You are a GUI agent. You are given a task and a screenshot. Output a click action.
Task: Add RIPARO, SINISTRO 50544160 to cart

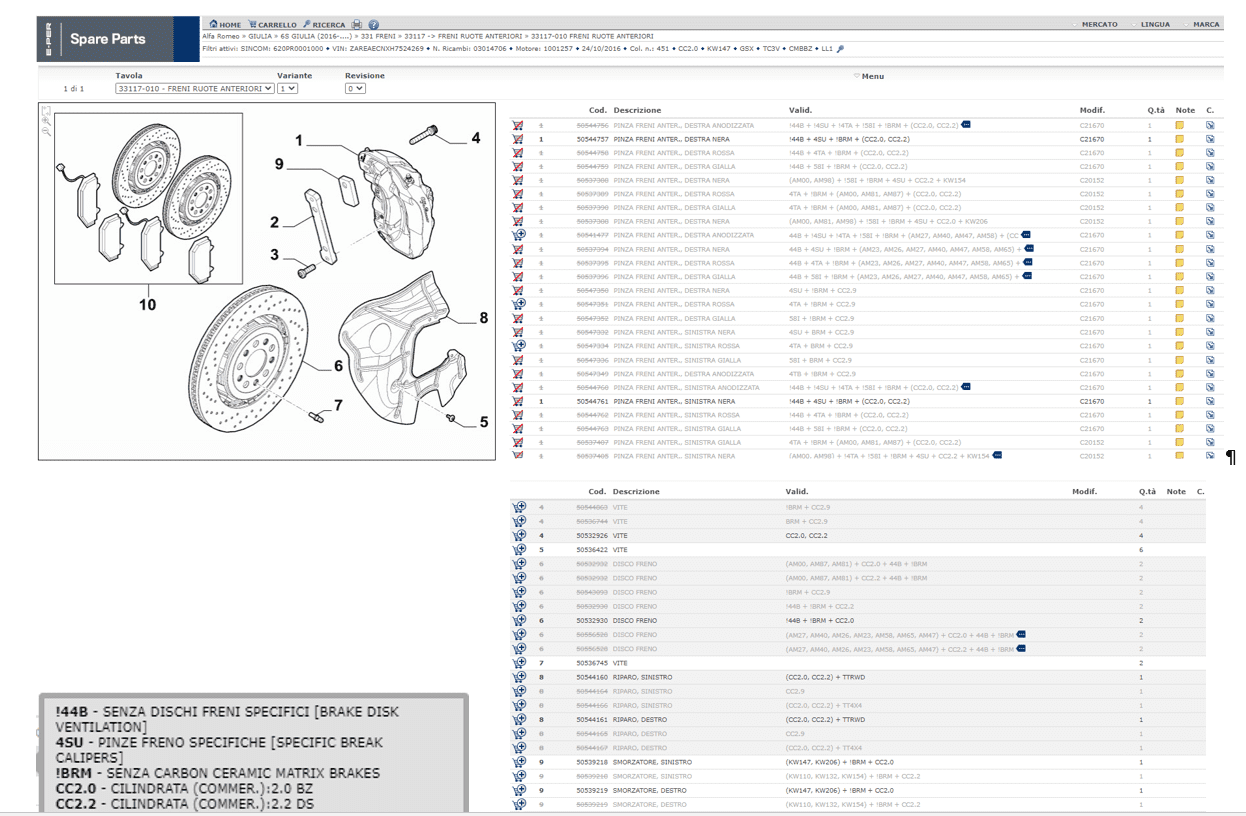tap(519, 677)
